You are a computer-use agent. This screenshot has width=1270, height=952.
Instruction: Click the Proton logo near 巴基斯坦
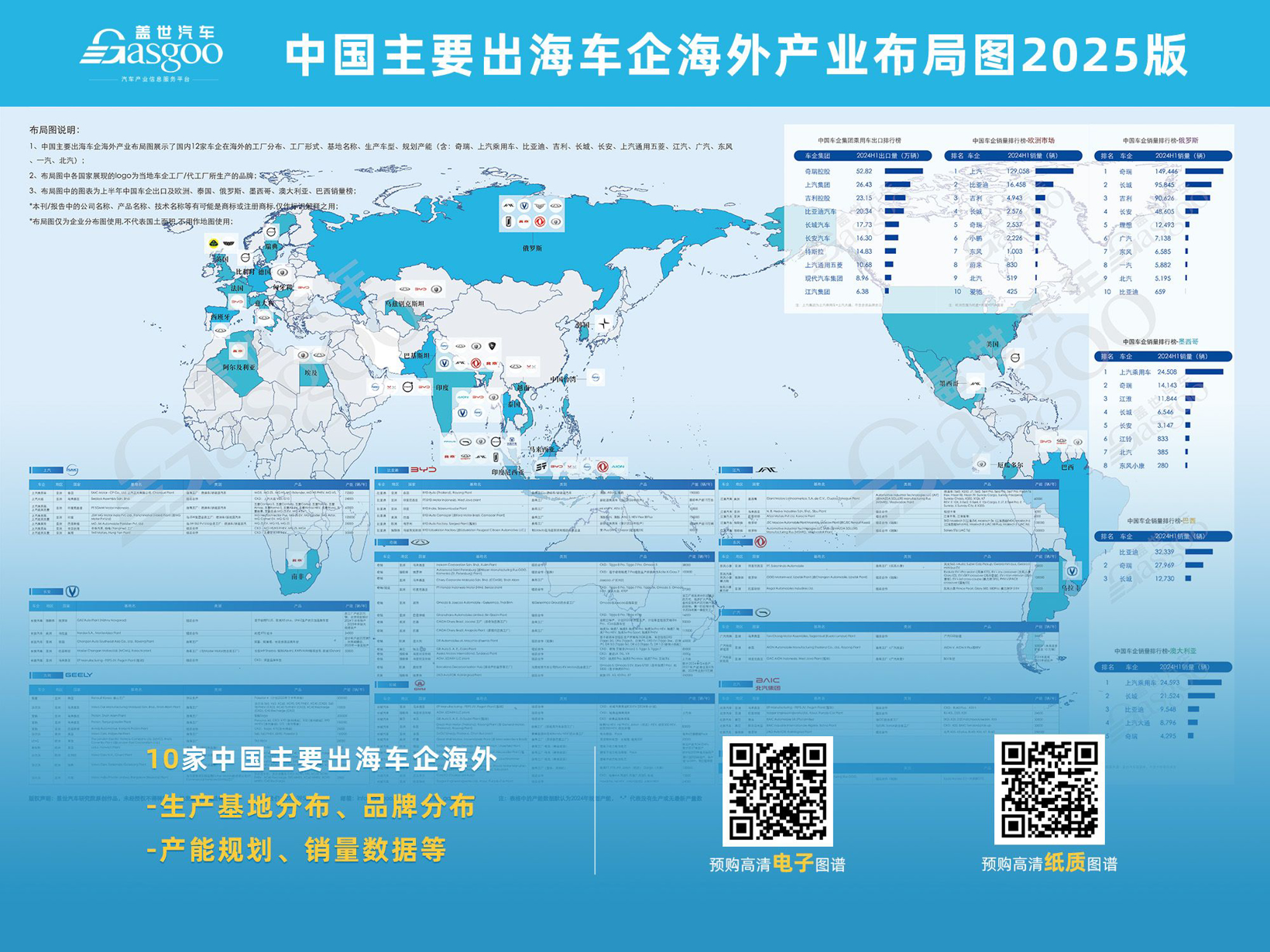point(492,346)
